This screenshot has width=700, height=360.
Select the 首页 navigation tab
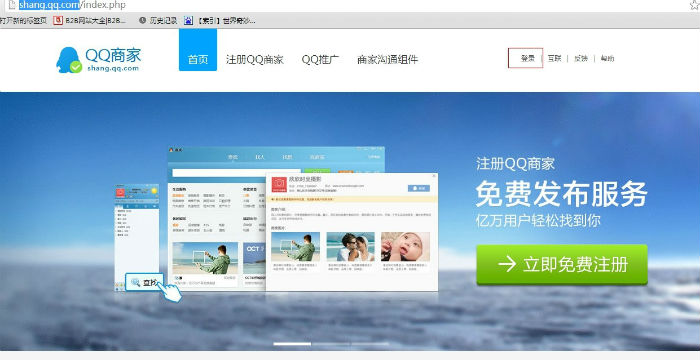[198, 50]
